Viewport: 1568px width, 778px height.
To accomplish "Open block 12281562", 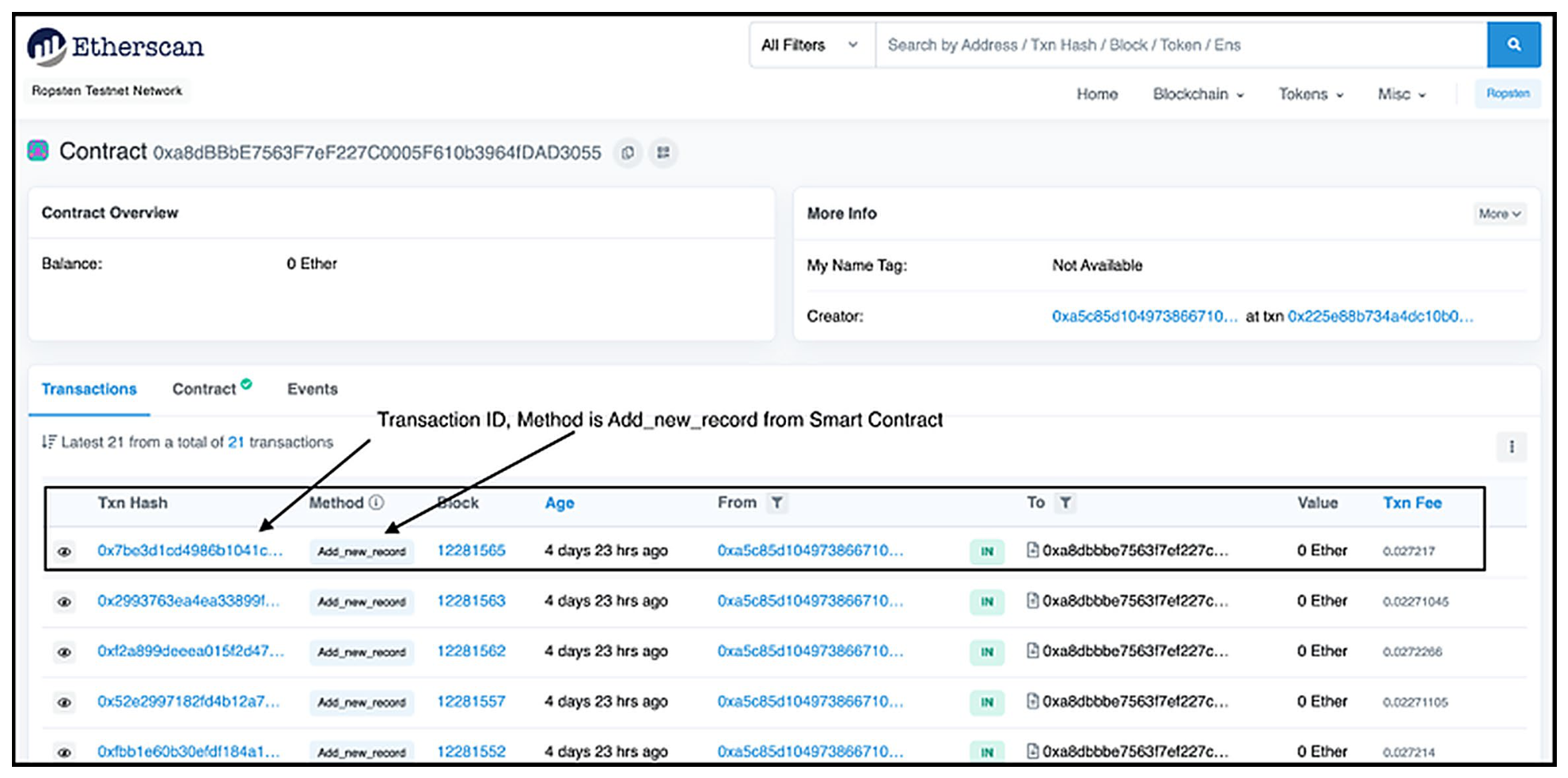I will click(x=471, y=650).
